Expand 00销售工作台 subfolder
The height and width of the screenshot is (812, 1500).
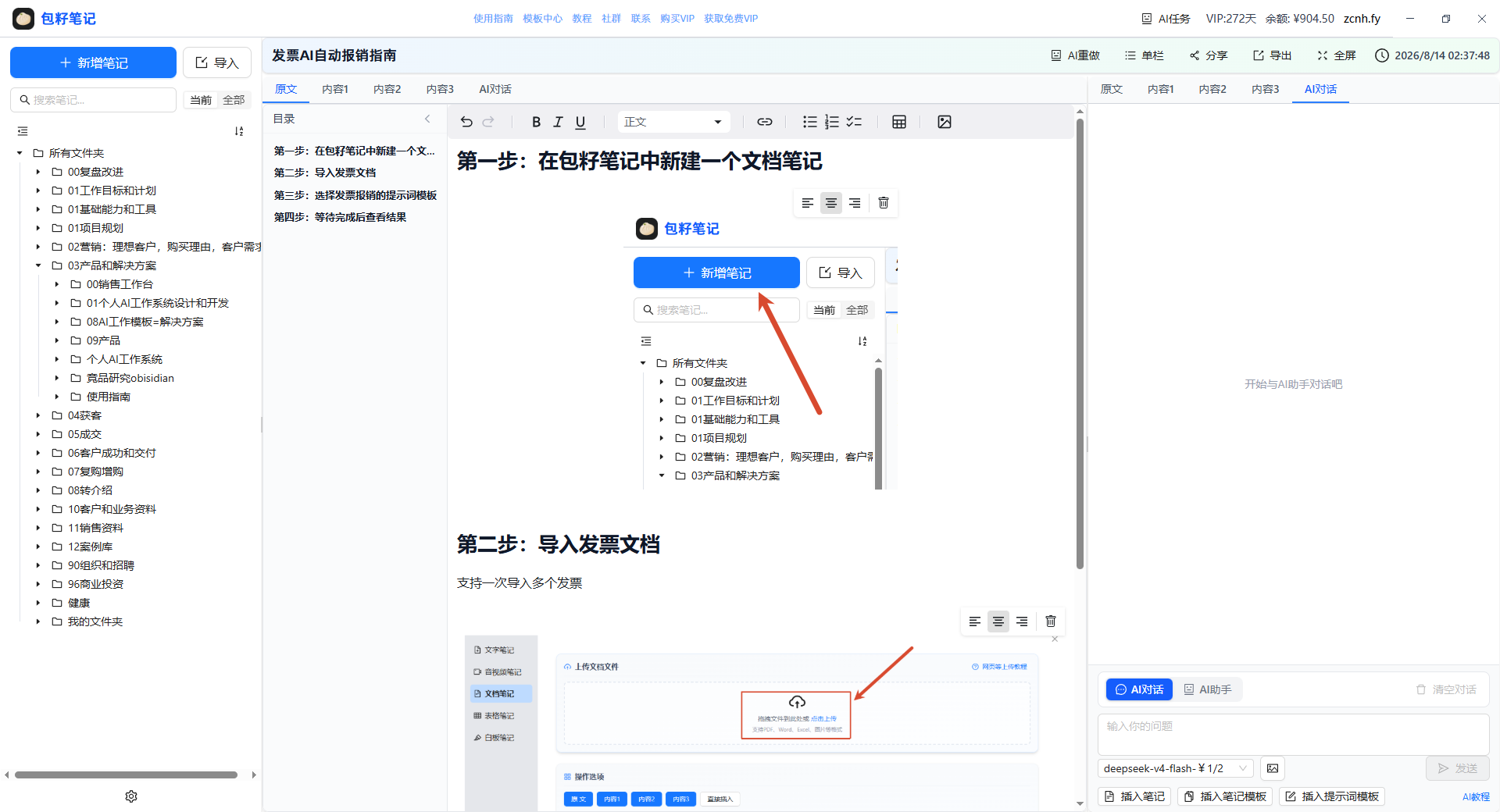[x=57, y=284]
